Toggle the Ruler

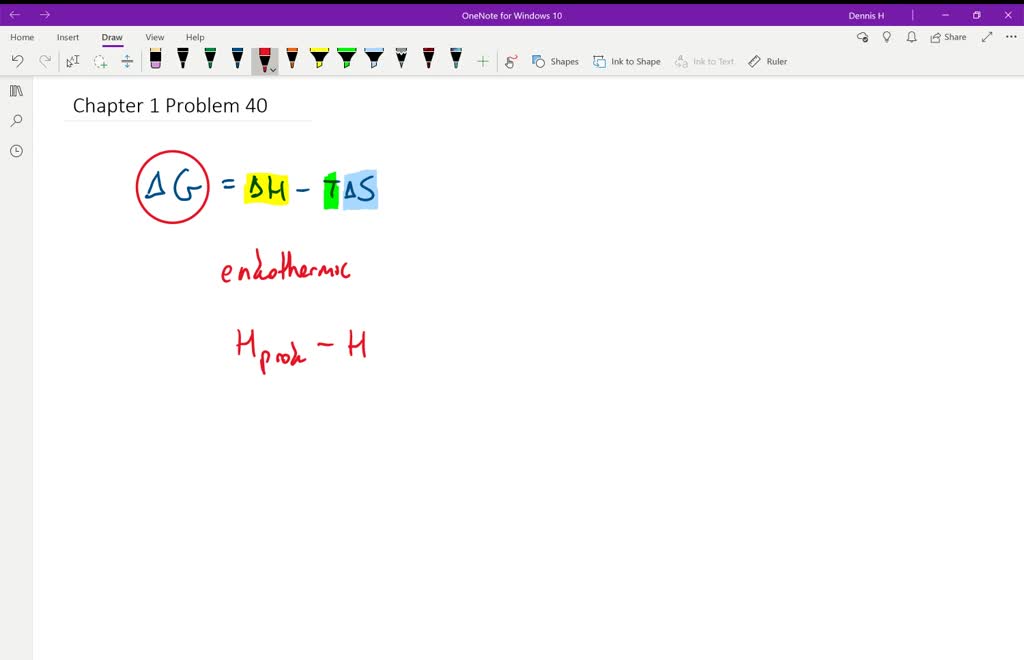tap(768, 61)
